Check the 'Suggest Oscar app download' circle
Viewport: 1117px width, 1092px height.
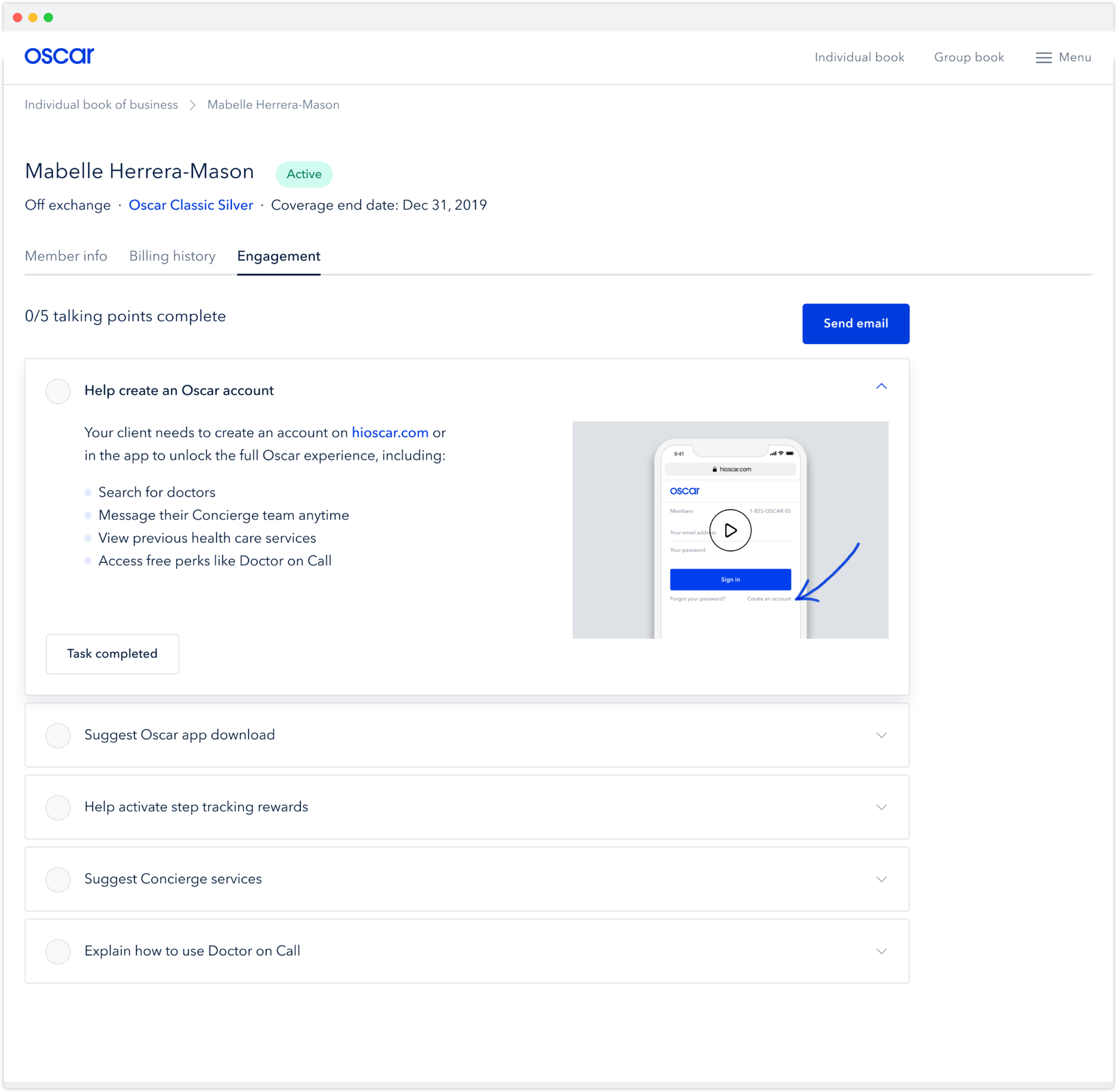tap(58, 735)
